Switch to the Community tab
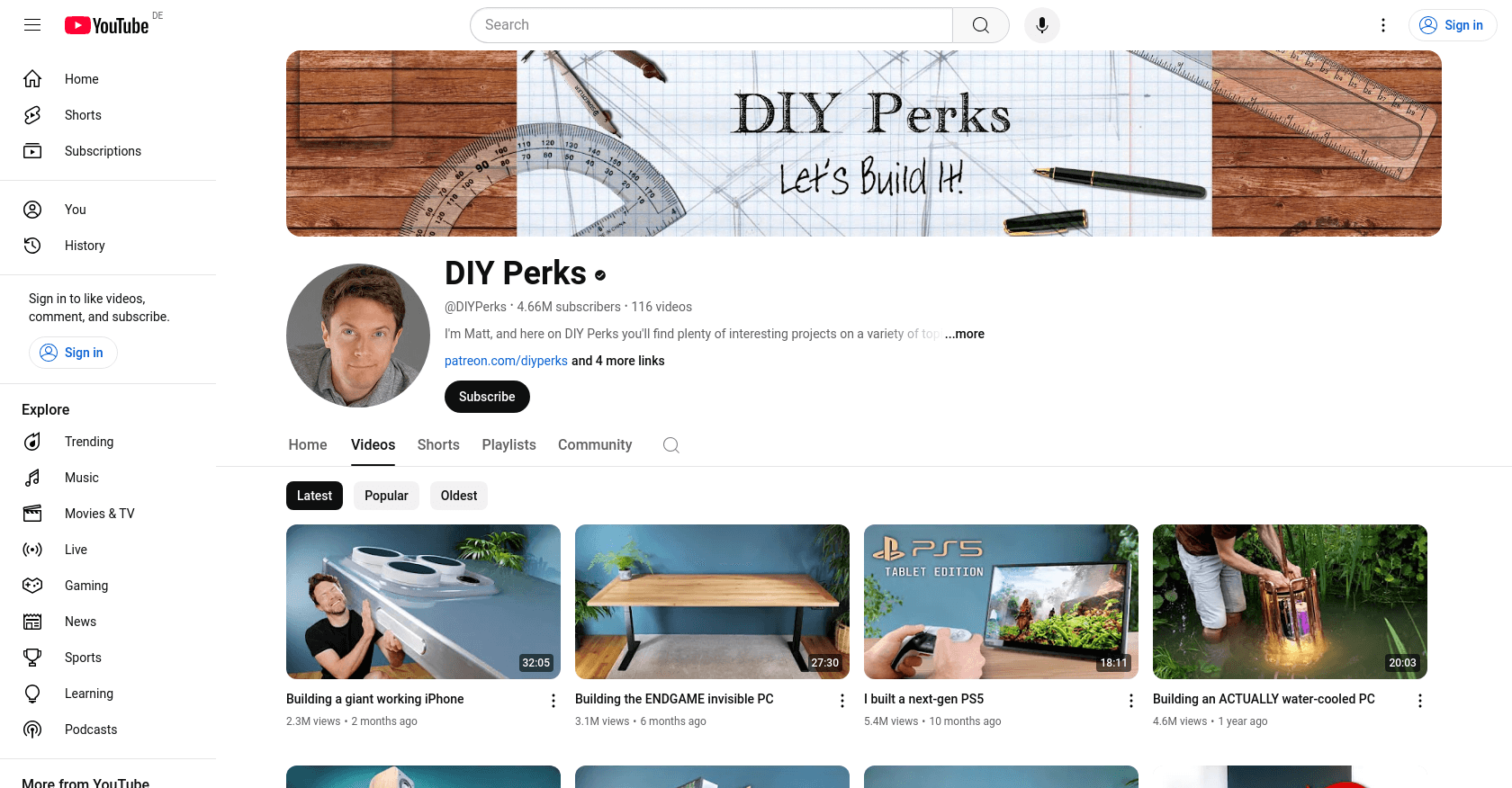1512x788 pixels. [x=595, y=445]
